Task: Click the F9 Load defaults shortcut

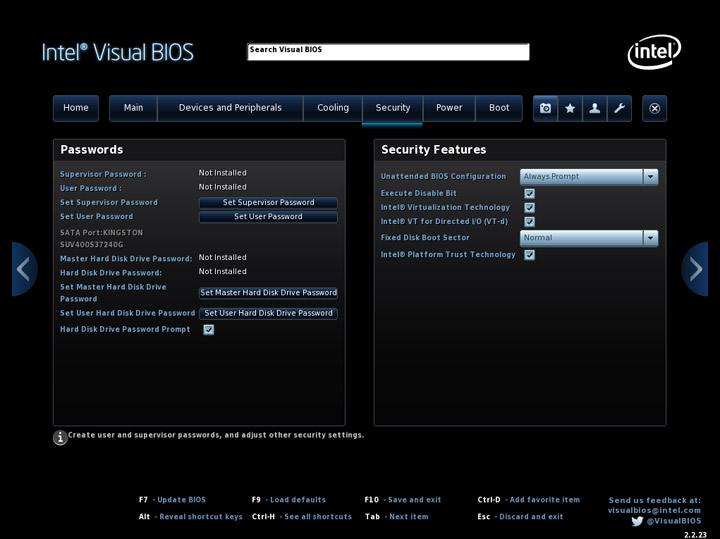Action: click(288, 500)
